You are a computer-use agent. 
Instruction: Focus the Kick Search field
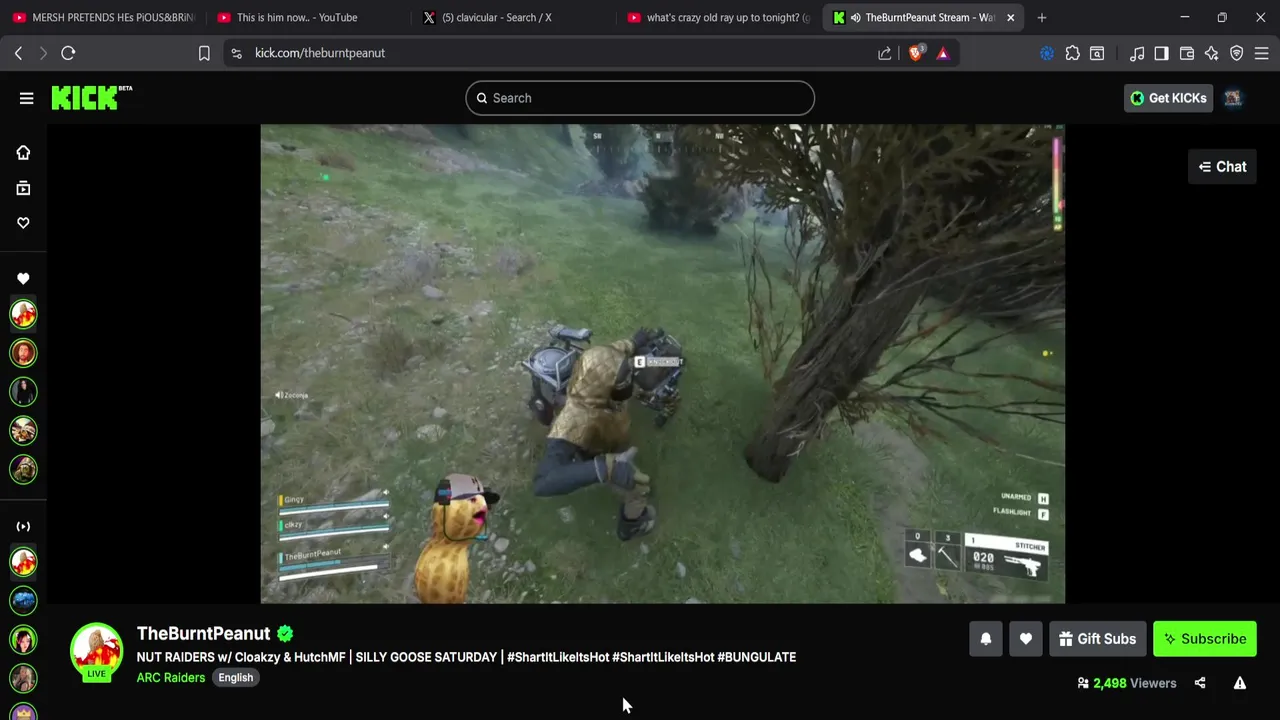(x=640, y=98)
